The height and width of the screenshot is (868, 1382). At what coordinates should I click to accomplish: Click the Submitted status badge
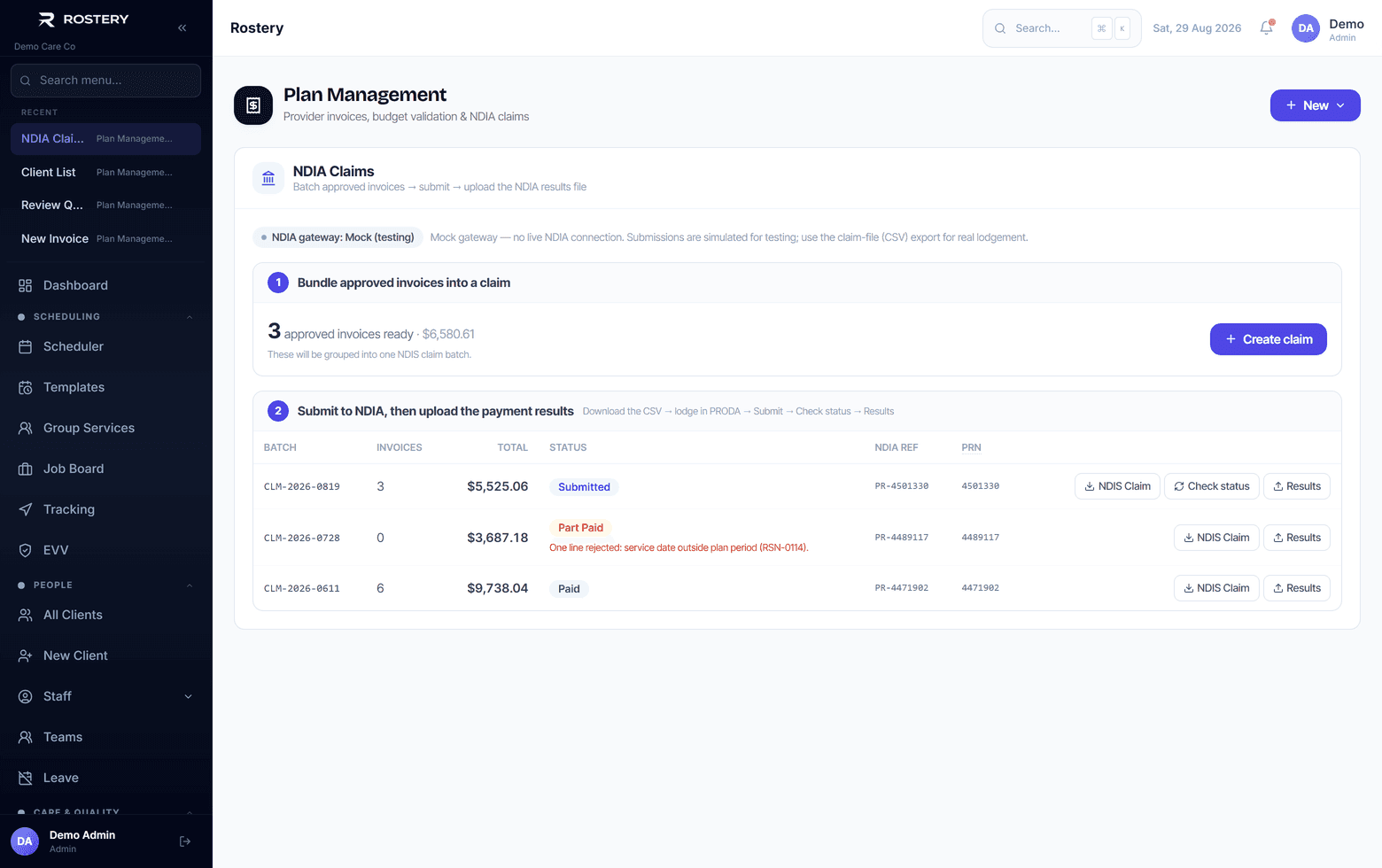(584, 487)
